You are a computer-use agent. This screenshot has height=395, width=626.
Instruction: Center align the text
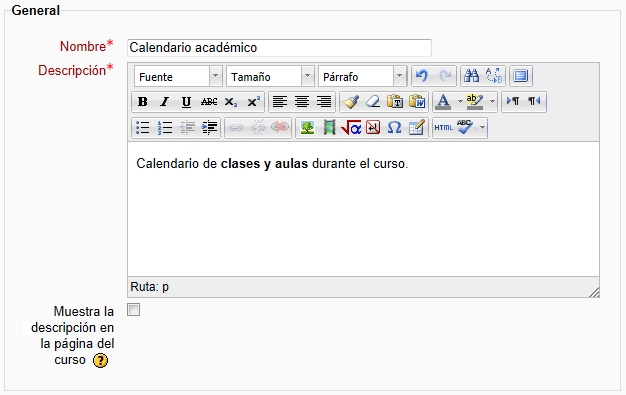301,102
